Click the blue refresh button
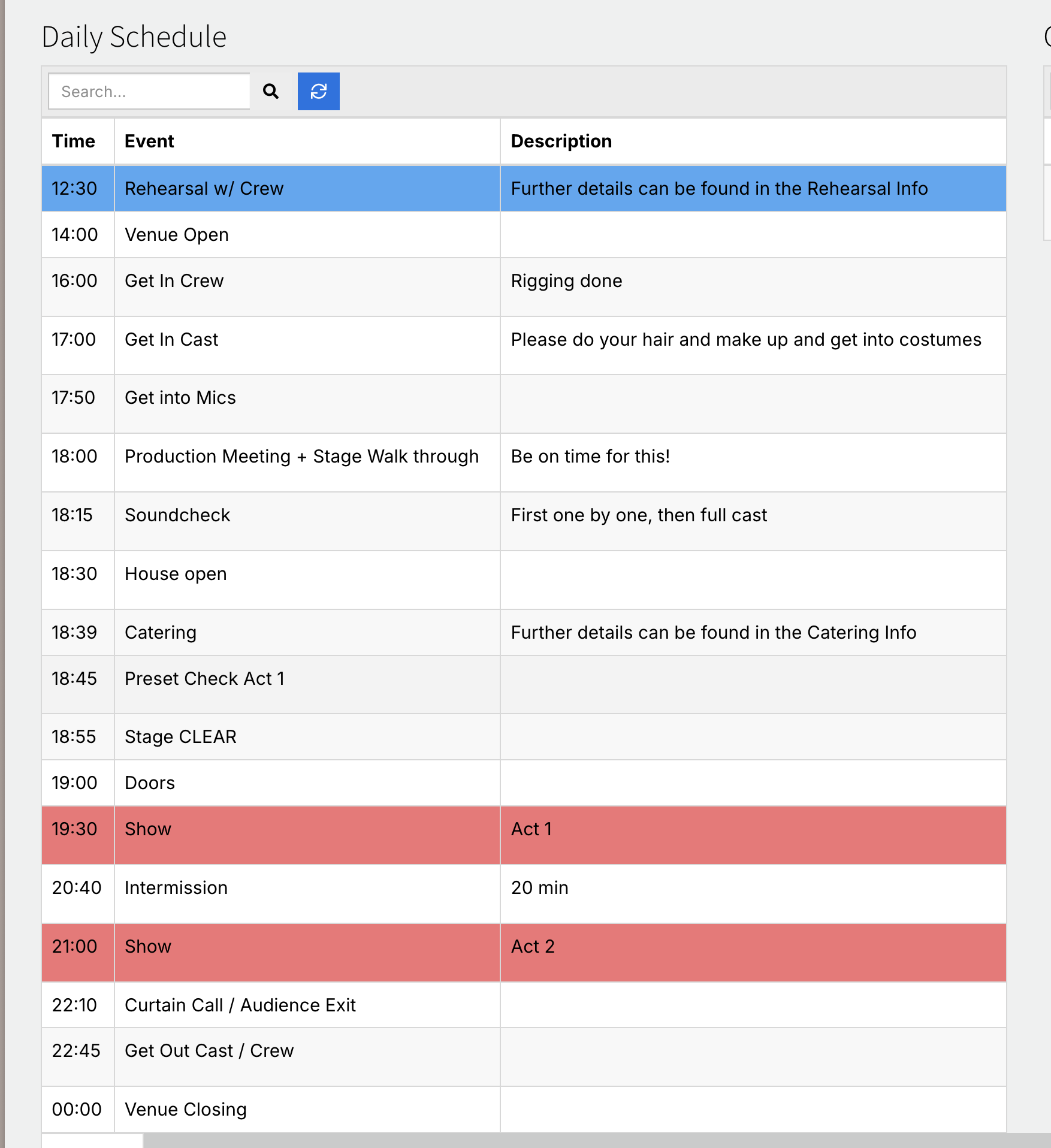Screen dimensions: 1051x1148 pos(318,91)
